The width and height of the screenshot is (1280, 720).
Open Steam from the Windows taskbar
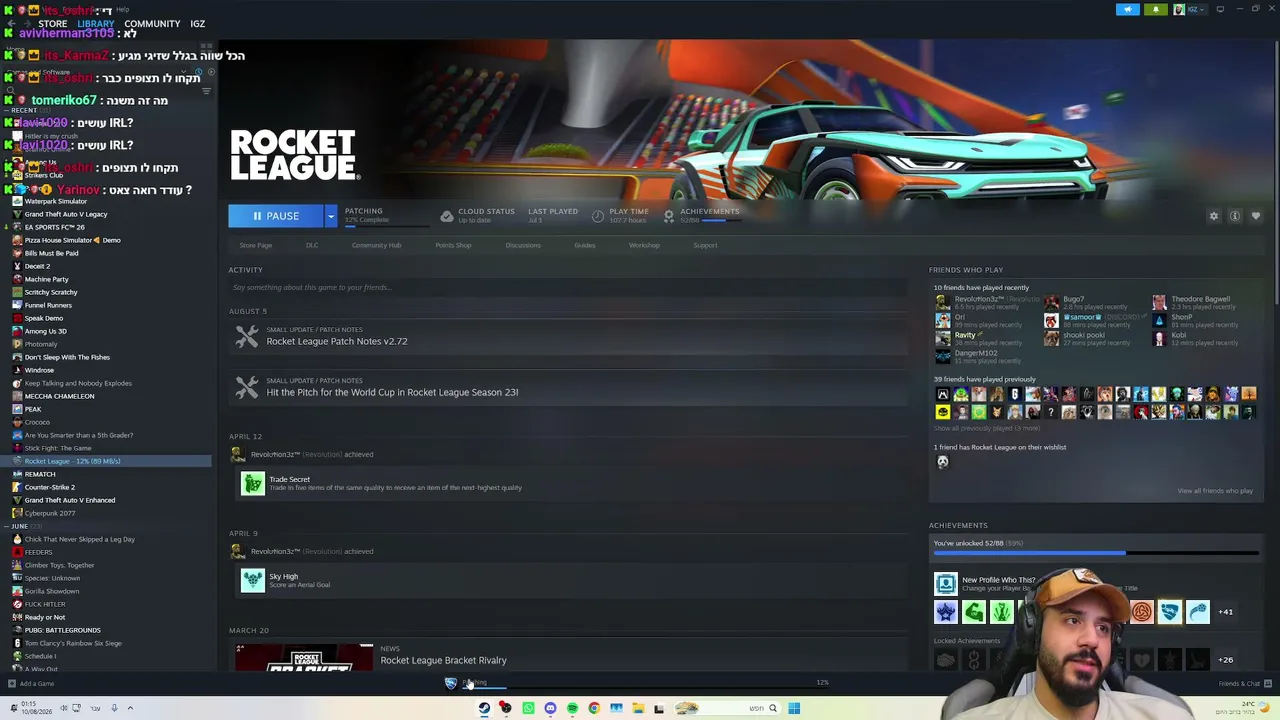point(484,708)
